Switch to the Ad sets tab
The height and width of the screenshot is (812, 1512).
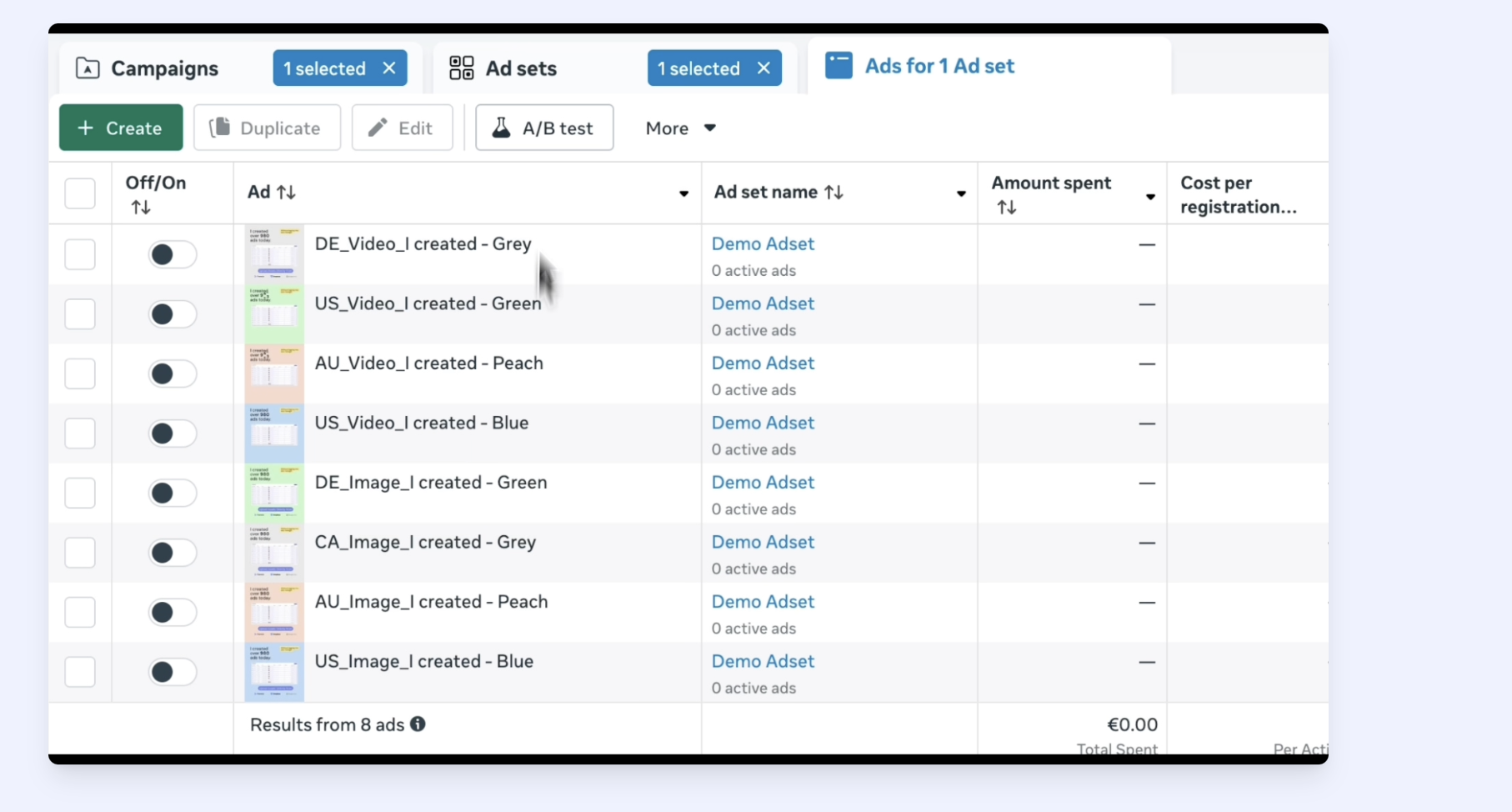click(521, 68)
